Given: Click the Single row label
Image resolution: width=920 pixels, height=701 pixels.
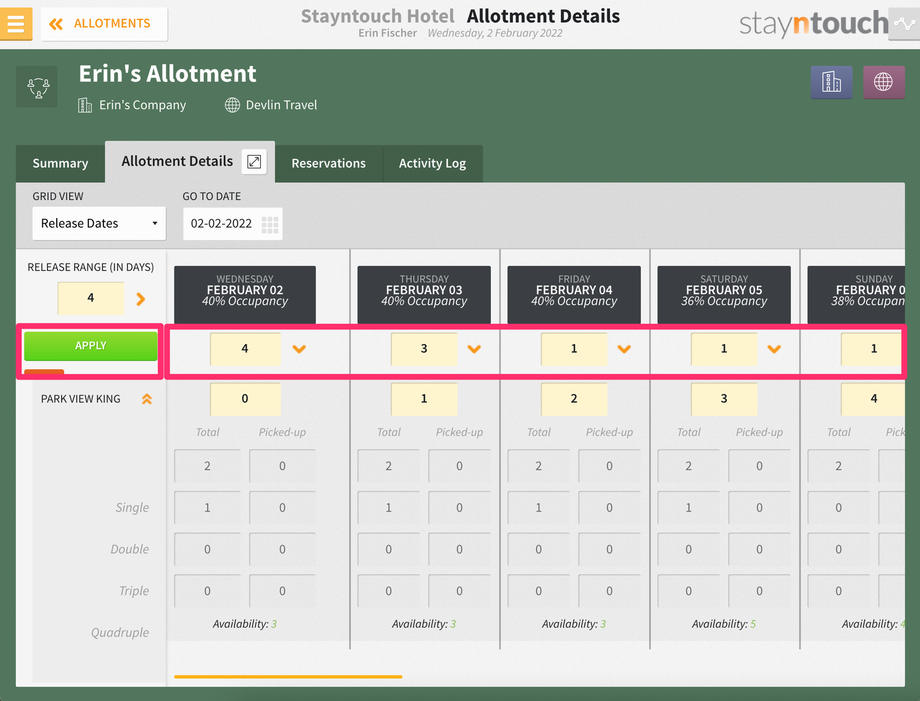Looking at the screenshot, I should tap(132, 507).
